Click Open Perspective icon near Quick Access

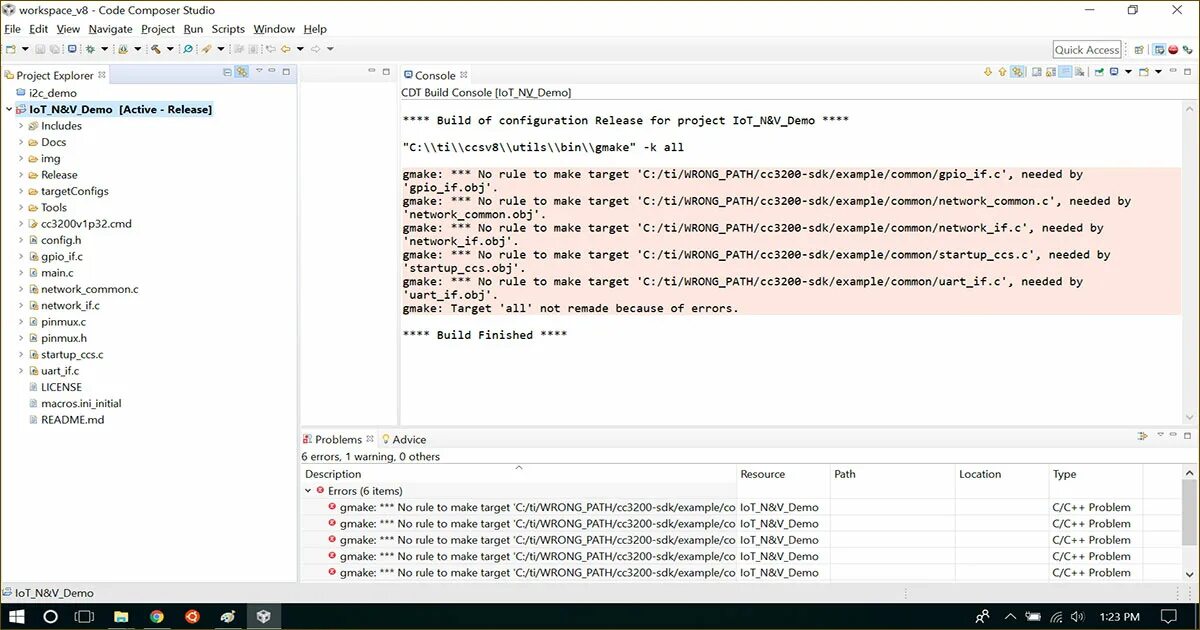coord(1139,49)
